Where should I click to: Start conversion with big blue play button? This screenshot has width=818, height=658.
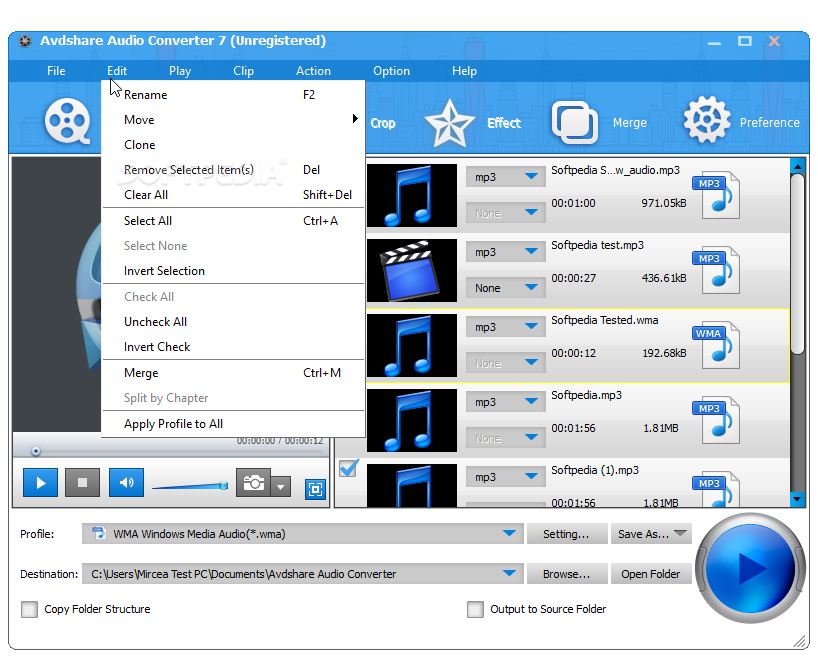[751, 568]
